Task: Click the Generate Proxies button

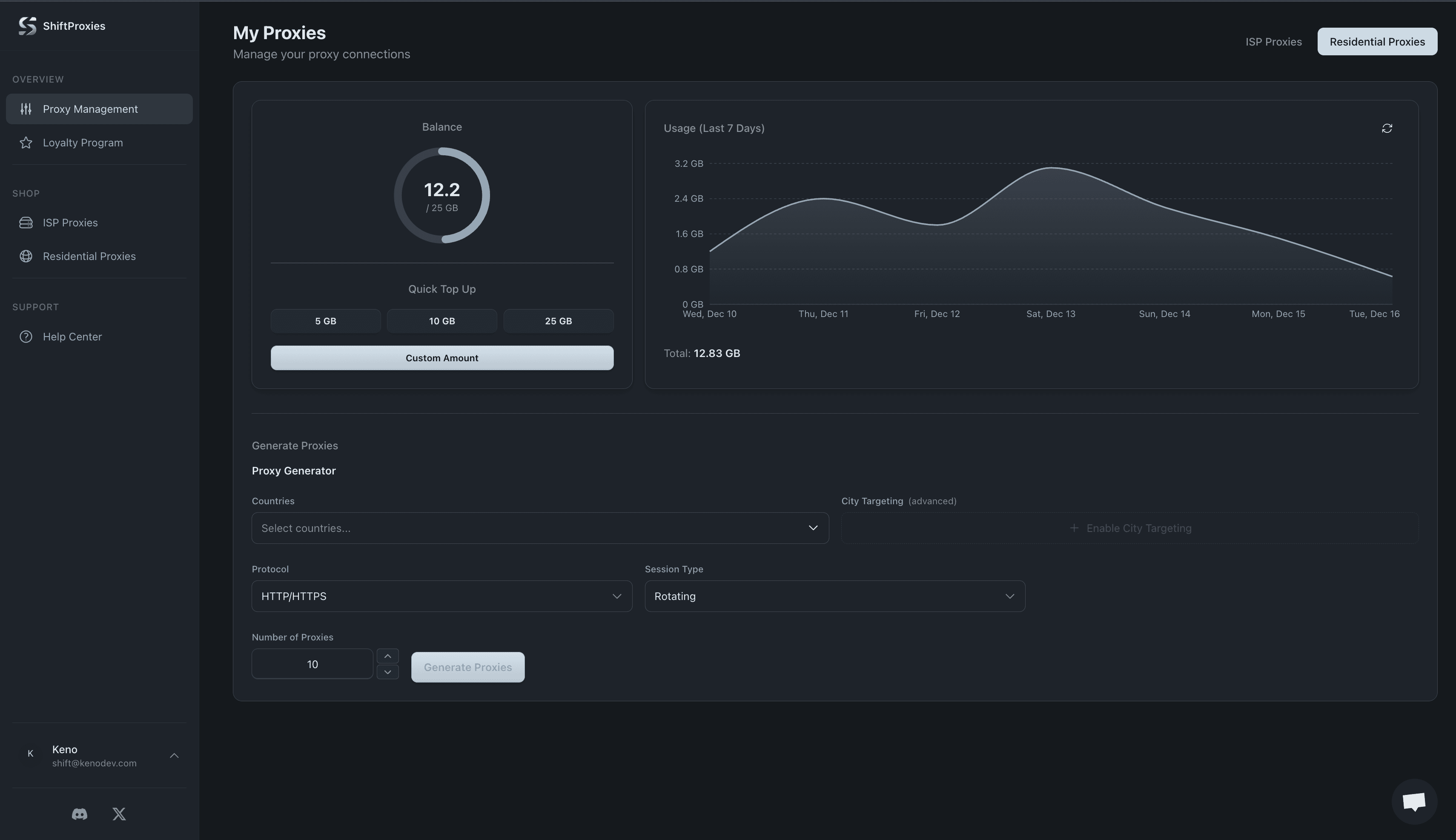Action: 467,667
